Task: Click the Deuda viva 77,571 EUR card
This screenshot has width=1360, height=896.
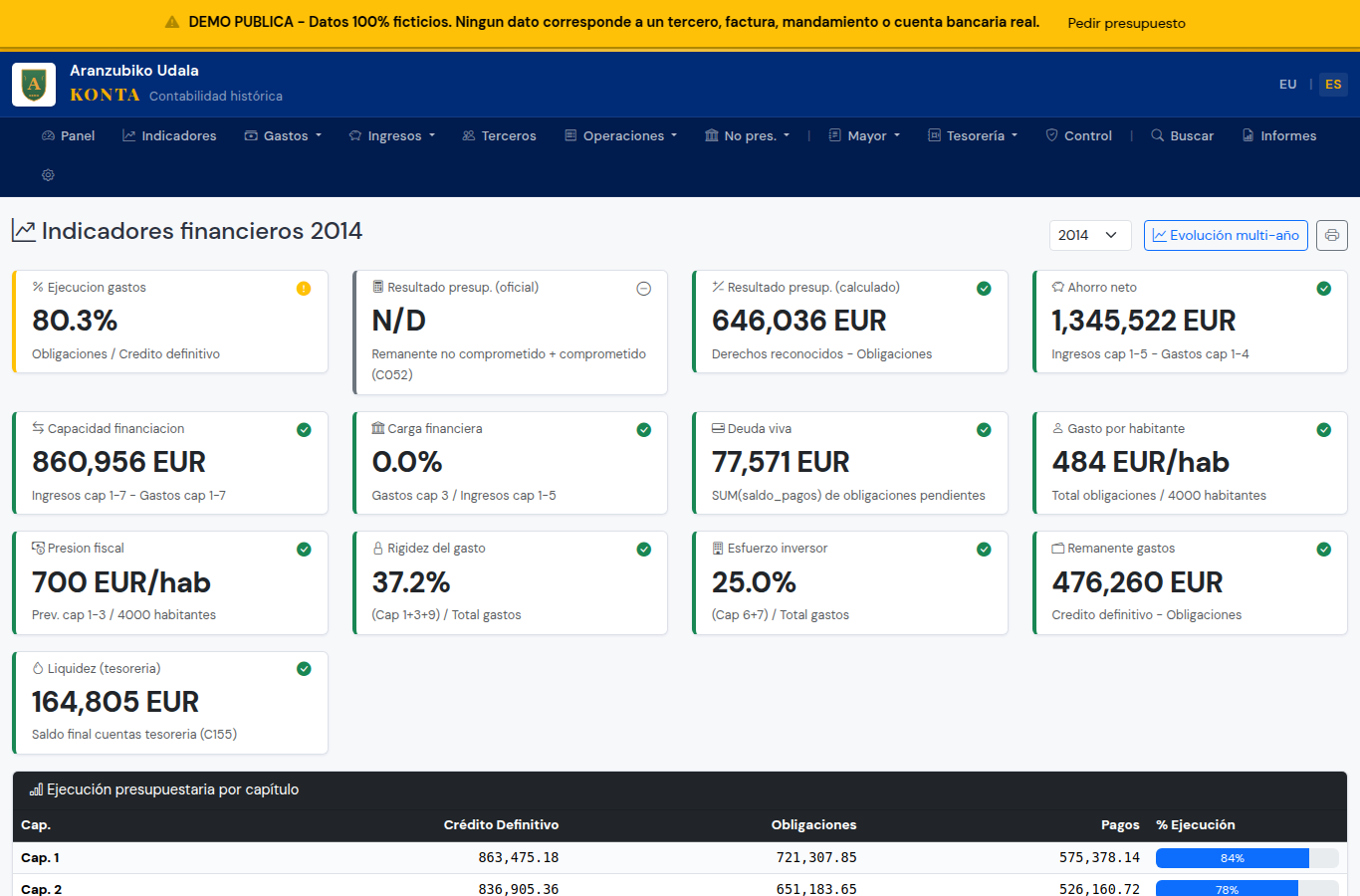Action: pyautogui.click(x=850, y=463)
